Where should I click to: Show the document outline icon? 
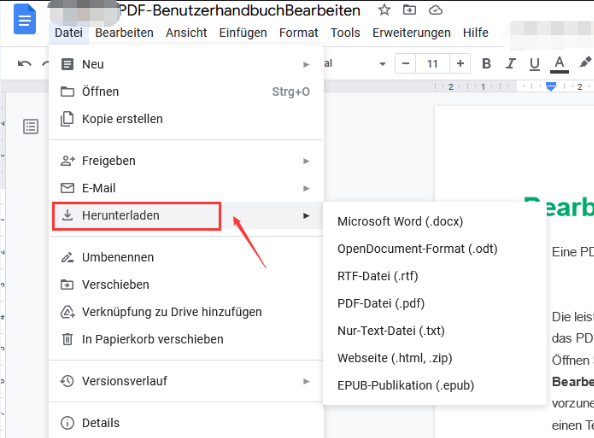[x=31, y=127]
